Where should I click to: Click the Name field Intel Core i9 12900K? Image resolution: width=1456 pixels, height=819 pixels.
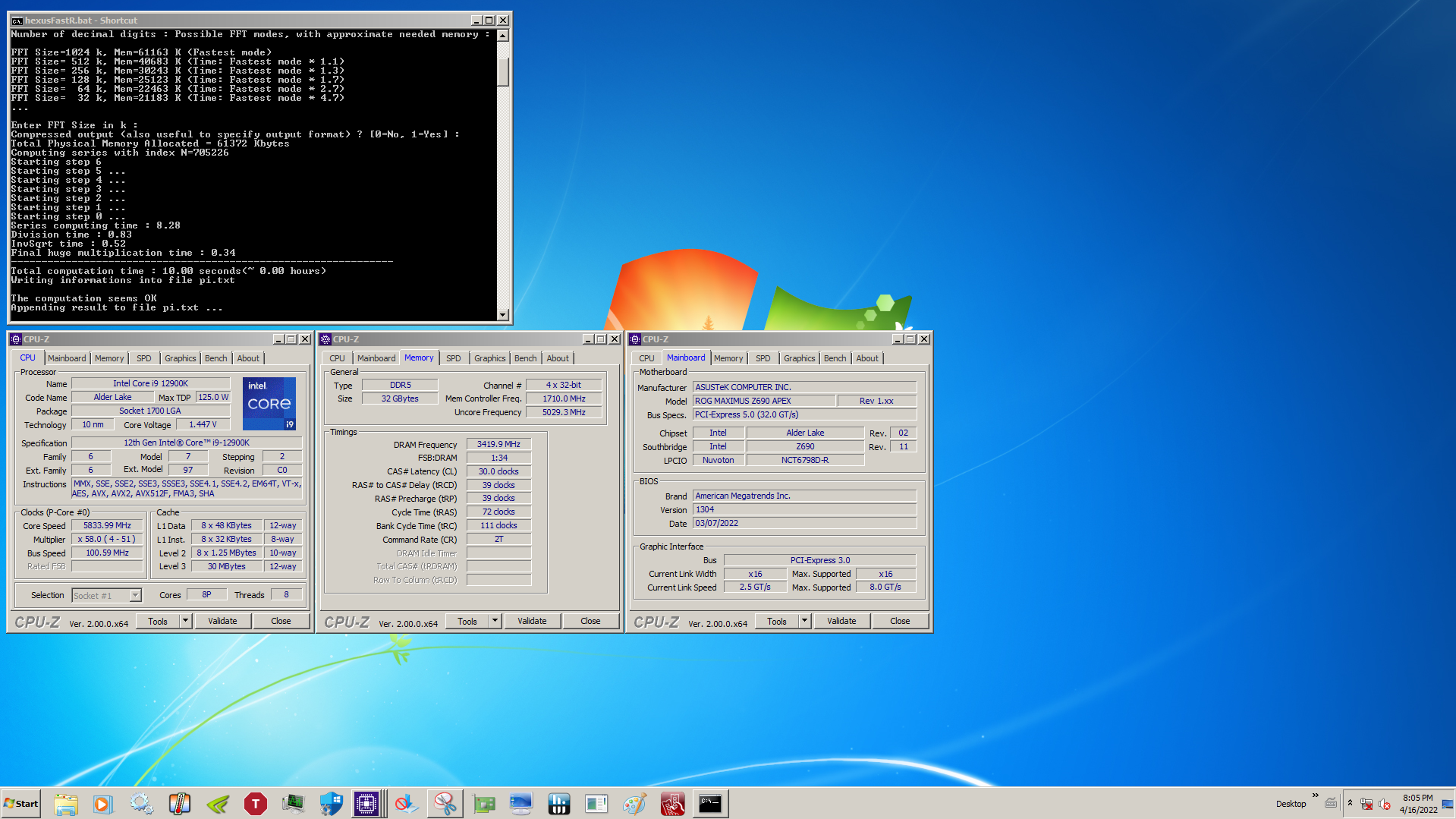coord(150,383)
